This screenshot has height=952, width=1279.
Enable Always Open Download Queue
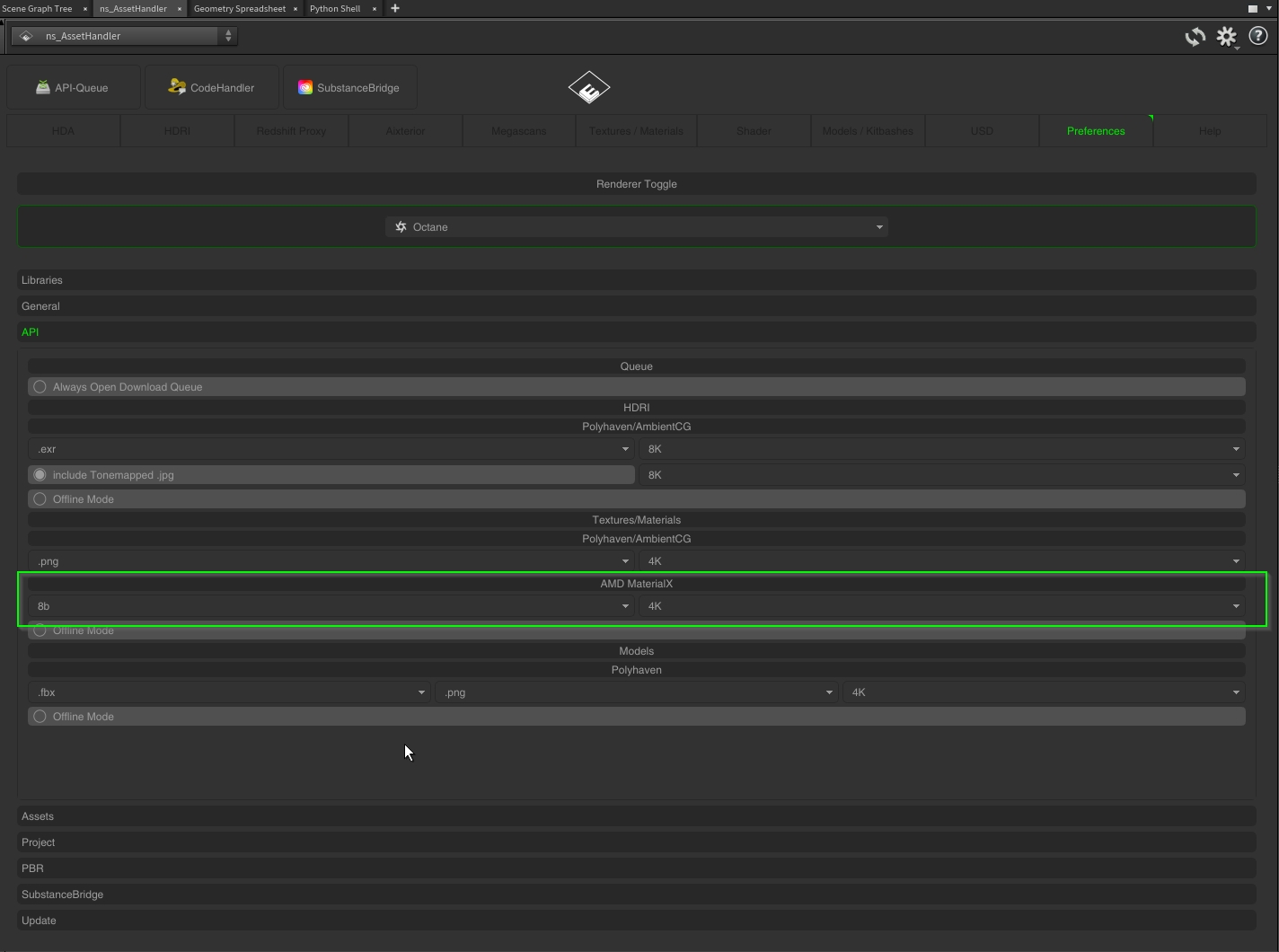pyautogui.click(x=40, y=387)
